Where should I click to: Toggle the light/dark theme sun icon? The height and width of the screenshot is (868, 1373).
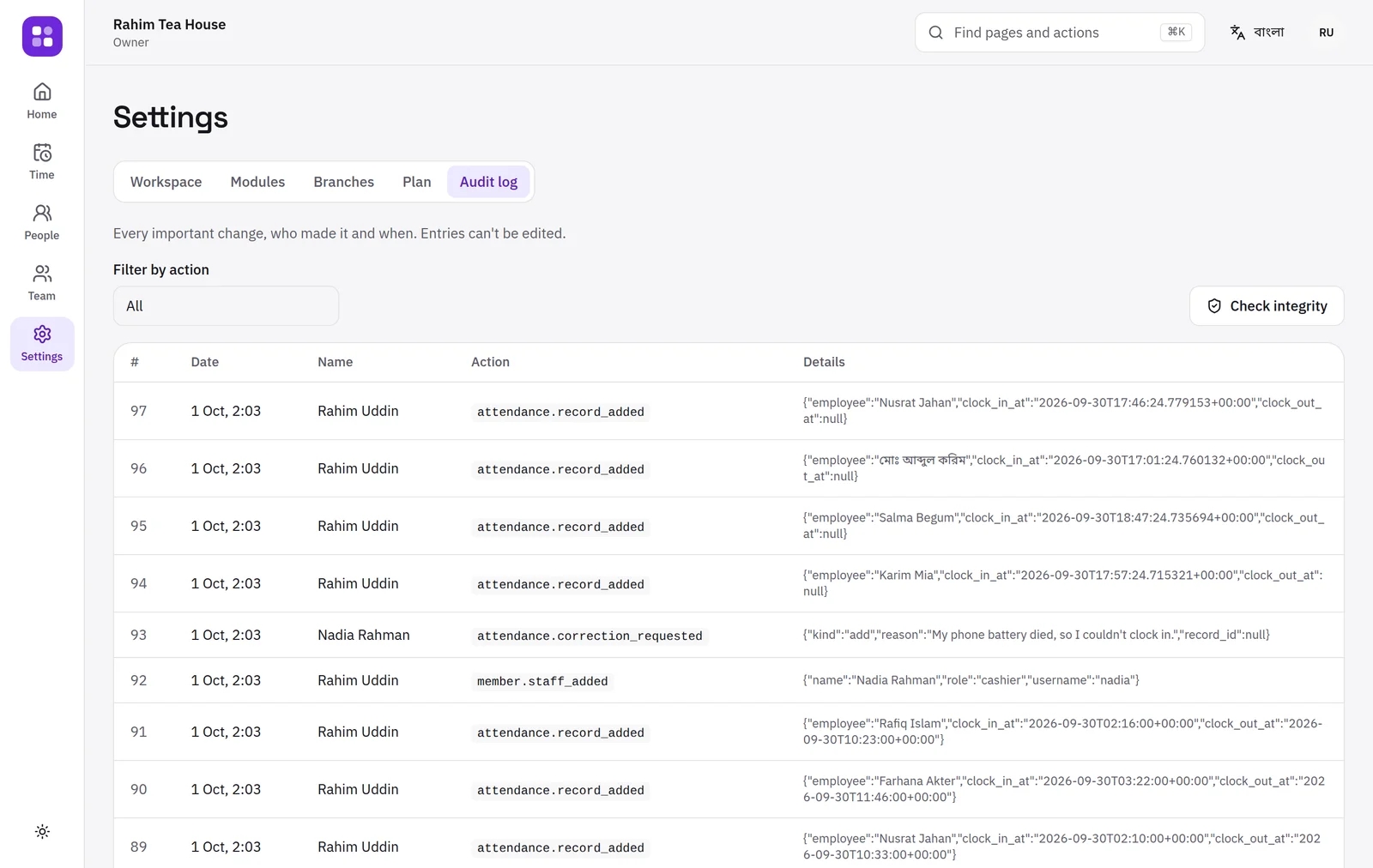click(42, 831)
